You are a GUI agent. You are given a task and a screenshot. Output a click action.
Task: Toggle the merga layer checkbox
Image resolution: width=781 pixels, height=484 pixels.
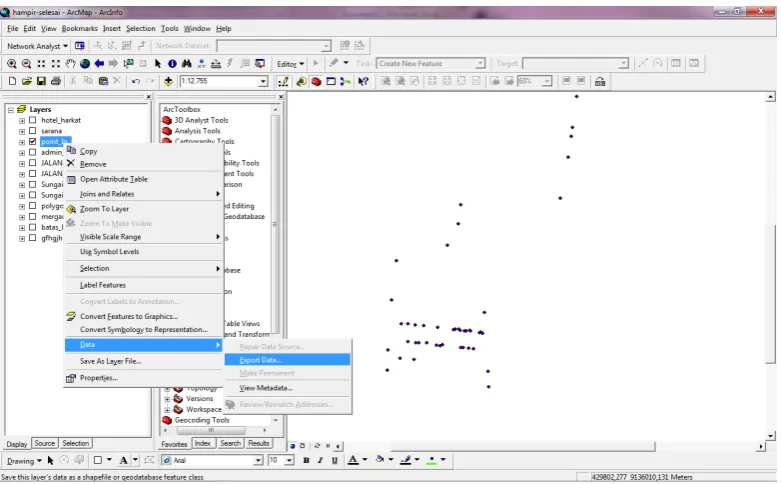click(x=33, y=217)
